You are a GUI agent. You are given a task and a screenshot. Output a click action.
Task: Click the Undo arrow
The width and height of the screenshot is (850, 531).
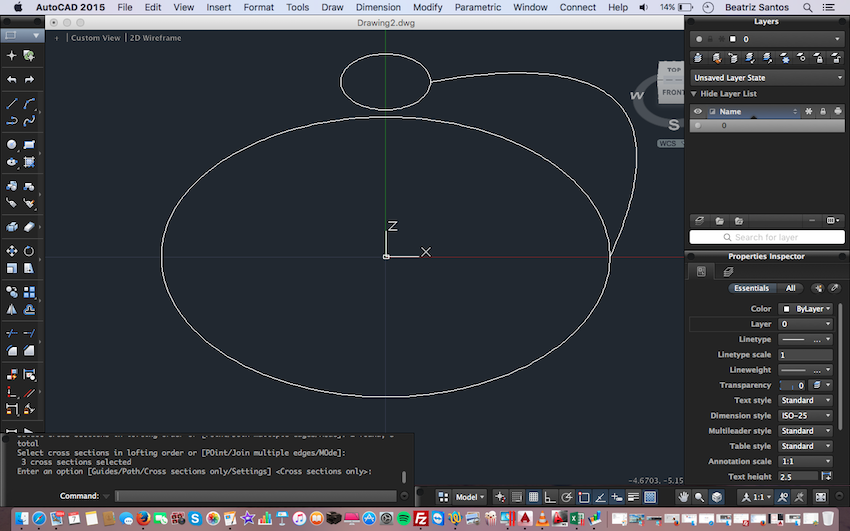[11, 80]
